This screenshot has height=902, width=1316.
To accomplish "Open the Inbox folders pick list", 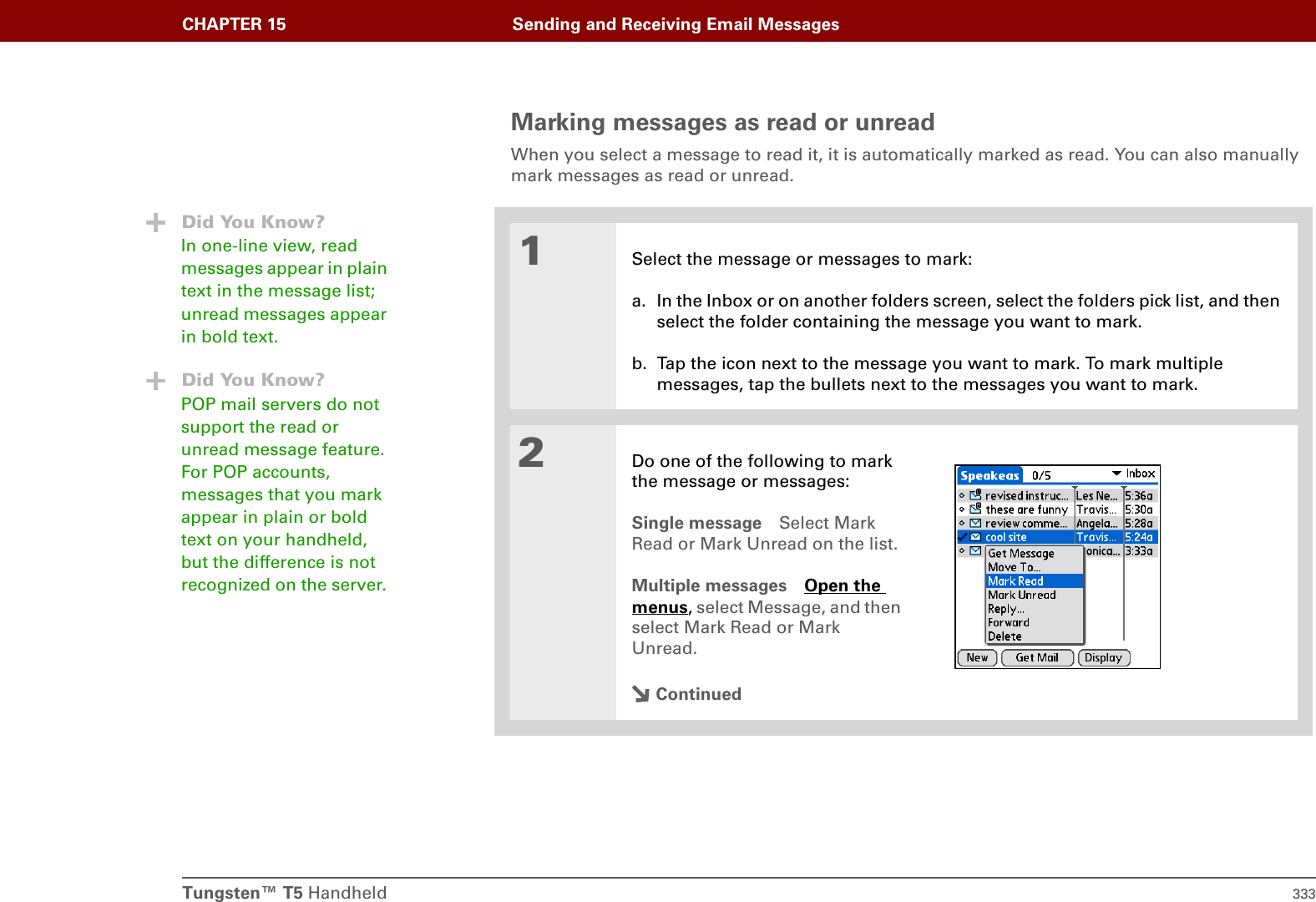I will click(x=1134, y=474).
